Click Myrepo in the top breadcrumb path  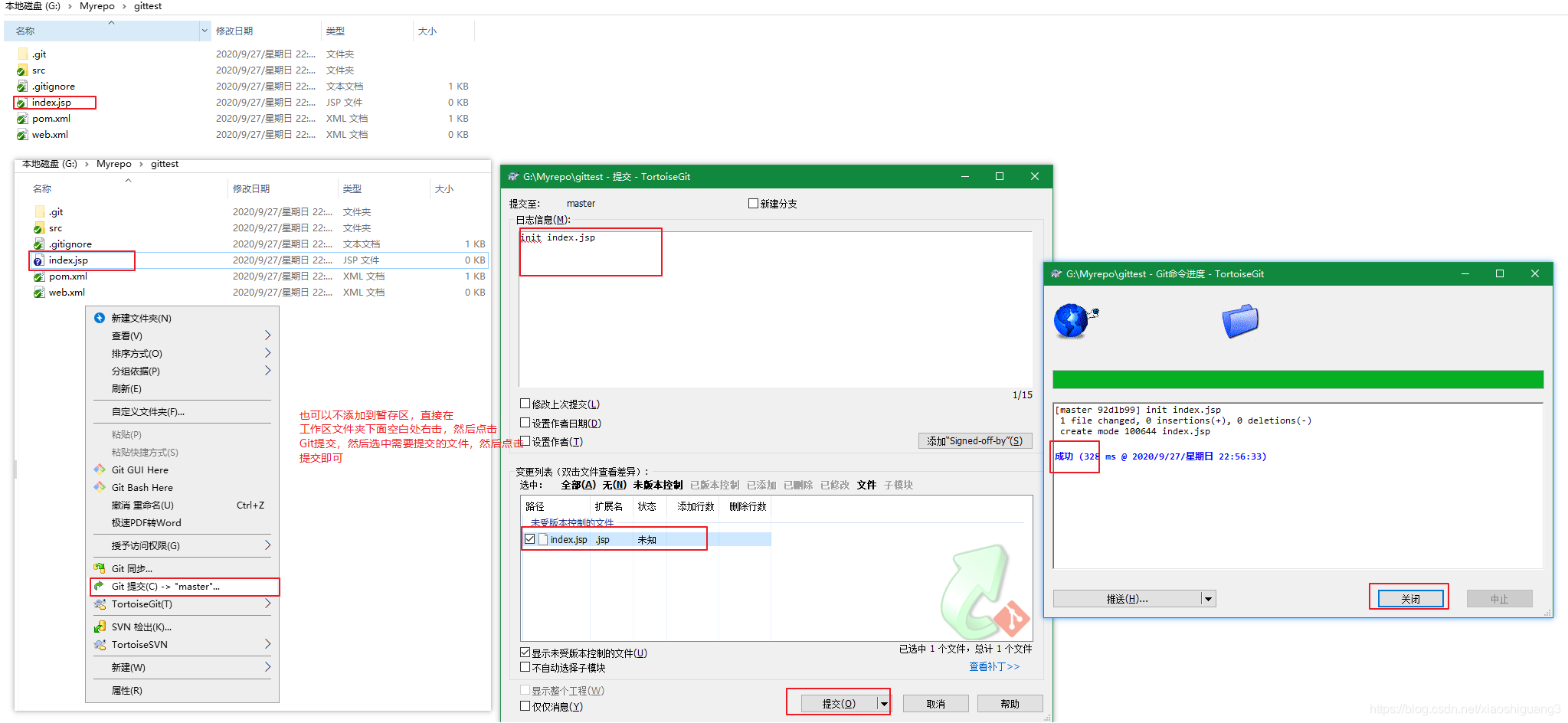point(97,6)
